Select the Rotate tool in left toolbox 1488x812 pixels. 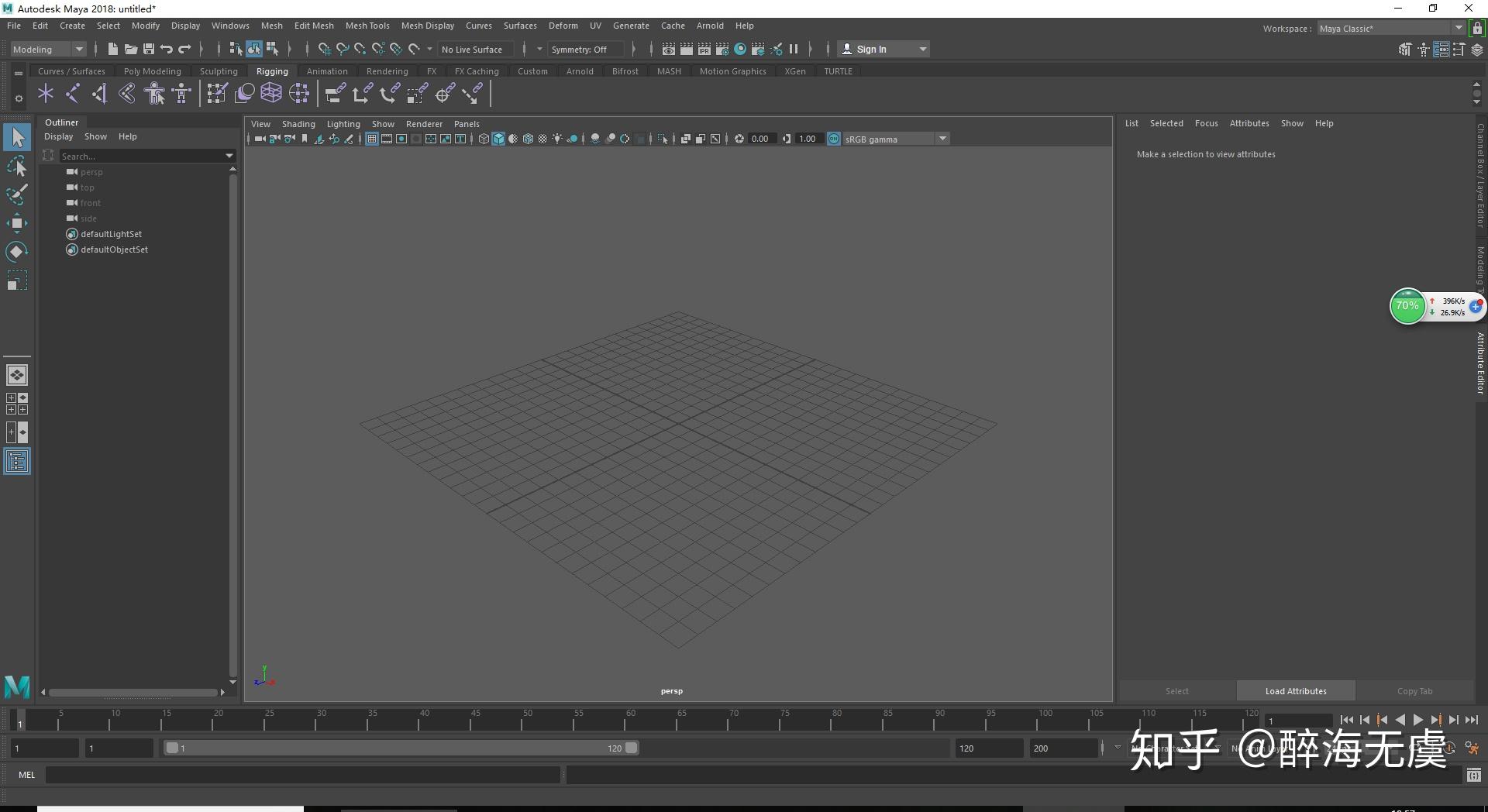pyautogui.click(x=16, y=252)
